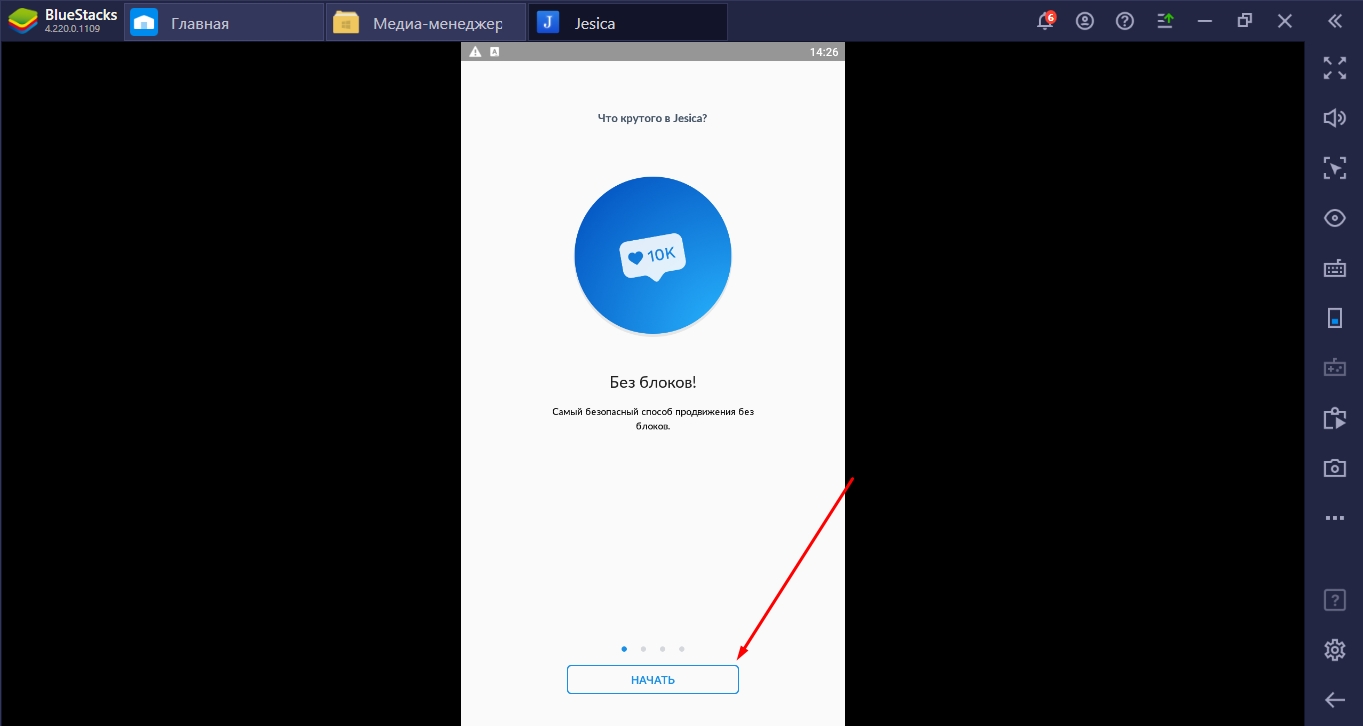Click the Без блоков! heading
Screen dimensions: 1363x726
(653, 382)
